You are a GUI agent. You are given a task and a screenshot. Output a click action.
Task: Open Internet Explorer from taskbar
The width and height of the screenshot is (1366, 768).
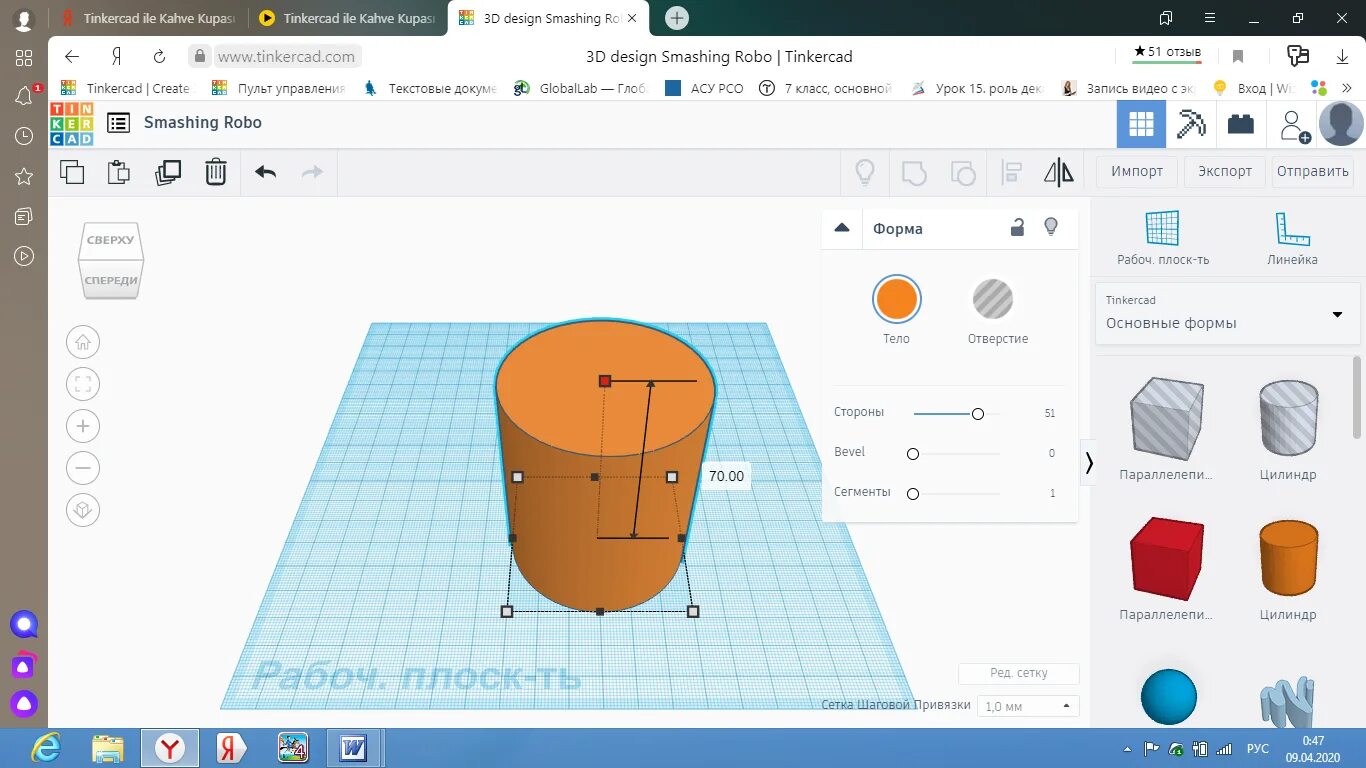coord(46,747)
